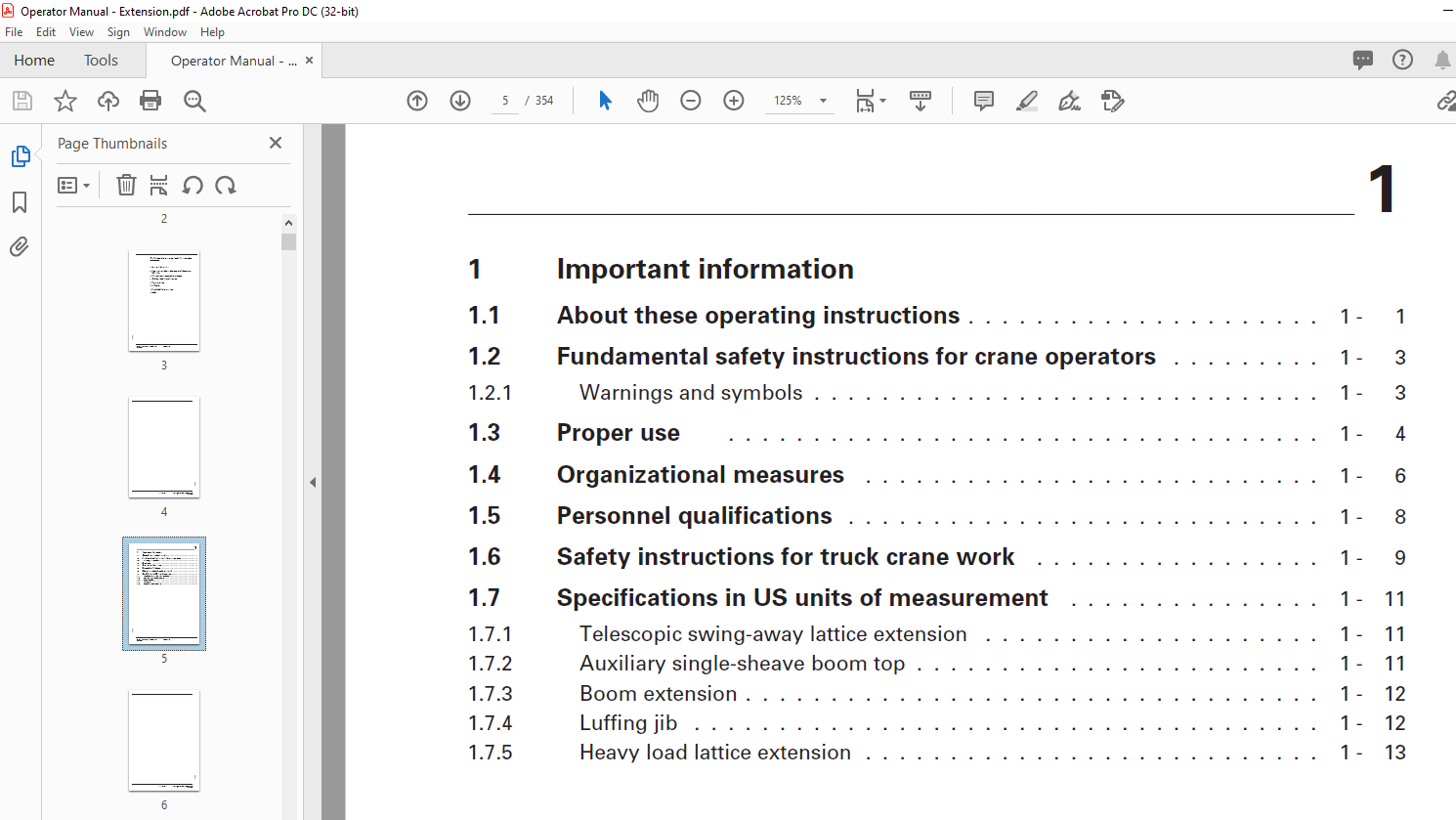Open the Help question mark icon

click(x=1402, y=60)
